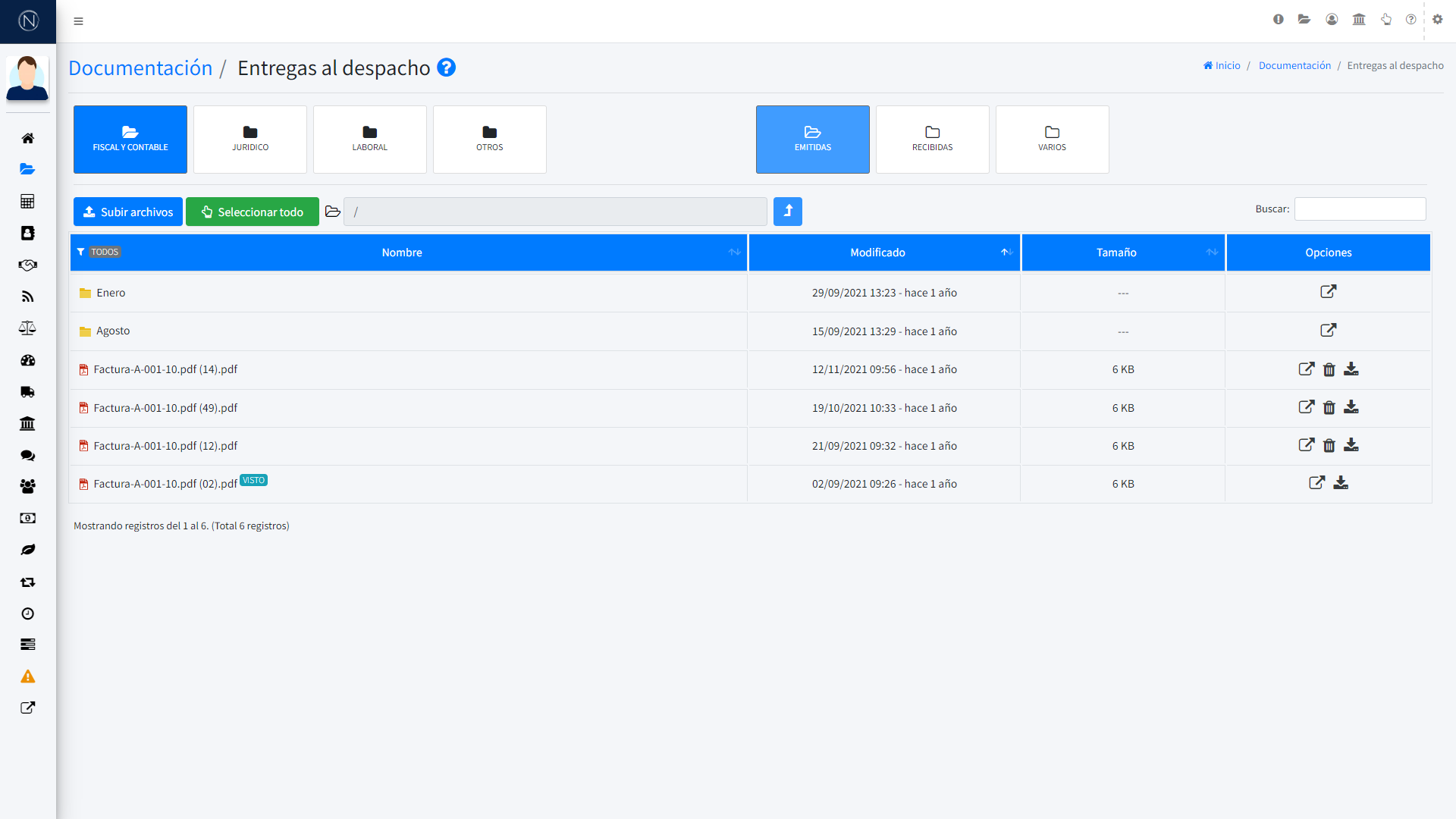The image size is (1456, 819).
Task: Select the RECIBIDAS folder tab
Action: point(932,140)
